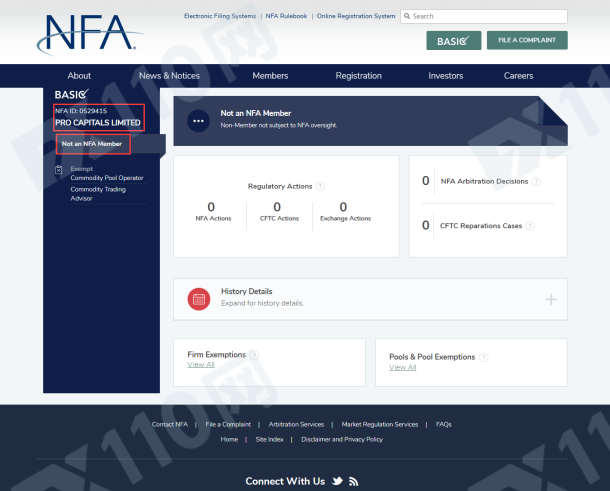Open the Careers menu

pos(518,76)
